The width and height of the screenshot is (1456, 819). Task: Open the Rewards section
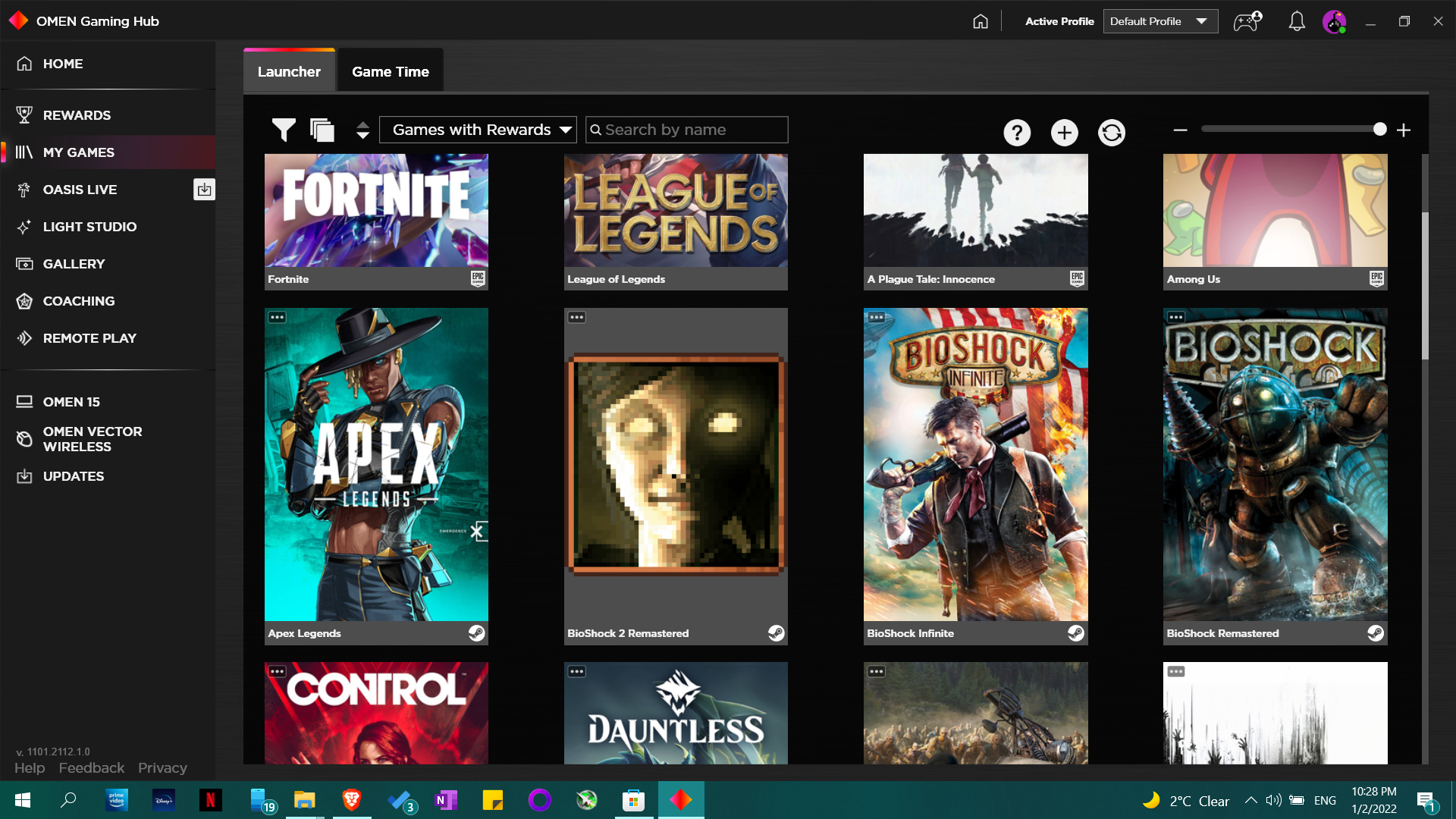coord(77,115)
